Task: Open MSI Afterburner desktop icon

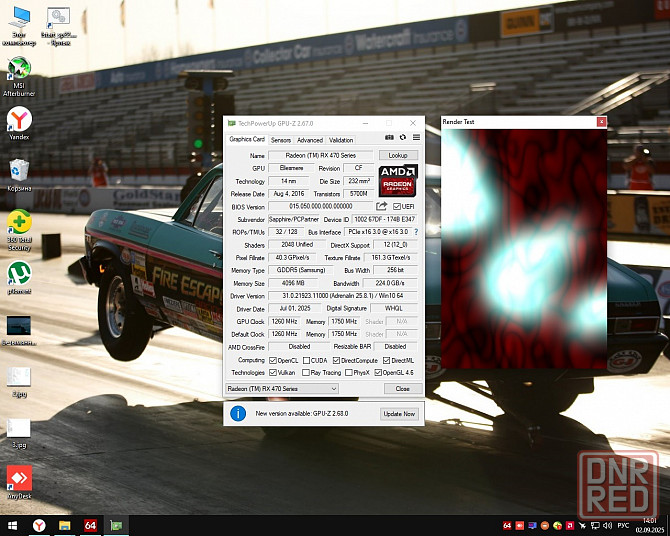Action: coord(19,70)
